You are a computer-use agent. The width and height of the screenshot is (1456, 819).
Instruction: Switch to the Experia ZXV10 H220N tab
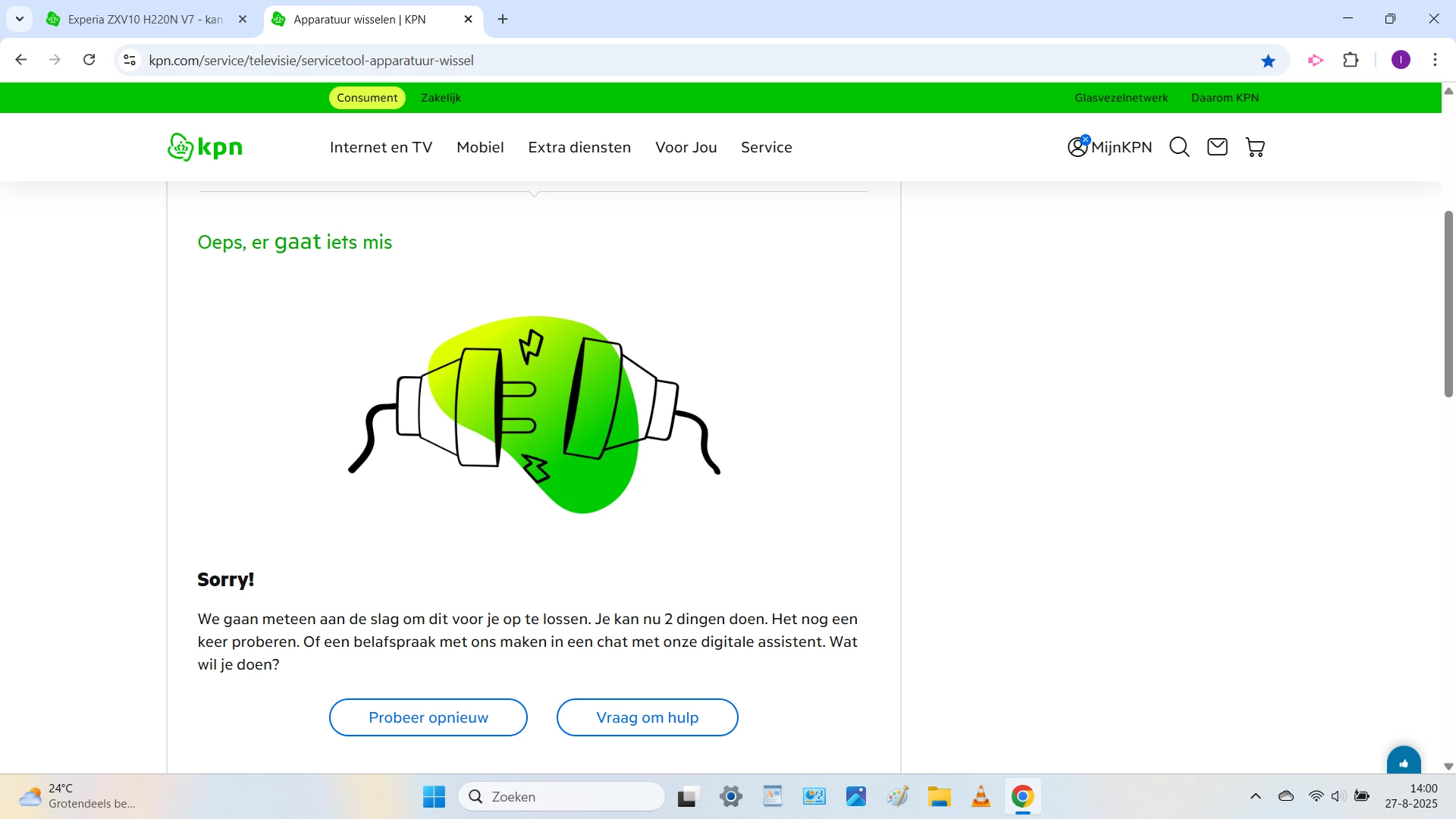coord(144,20)
